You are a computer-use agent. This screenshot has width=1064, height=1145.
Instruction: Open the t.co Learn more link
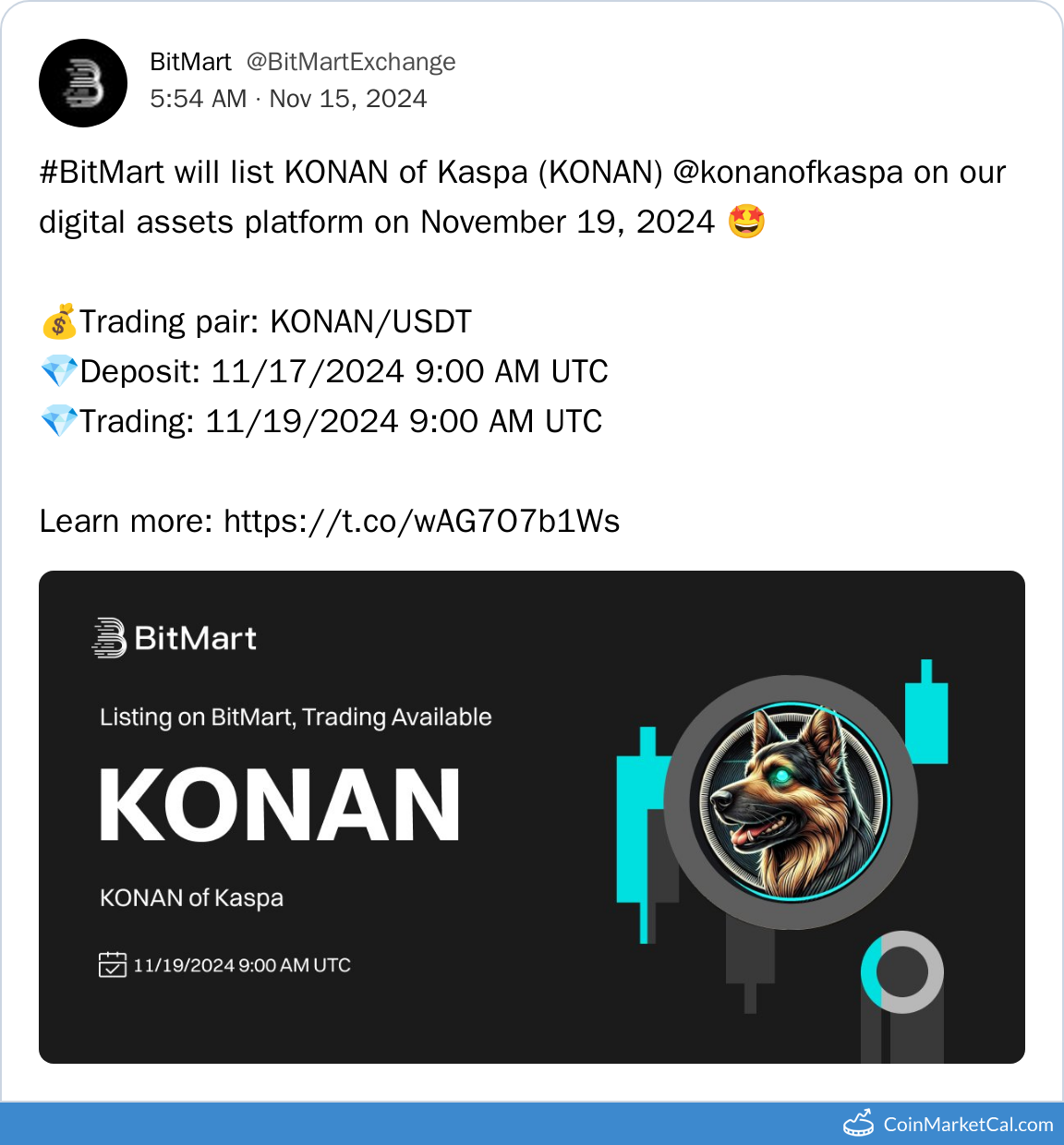tap(421, 522)
